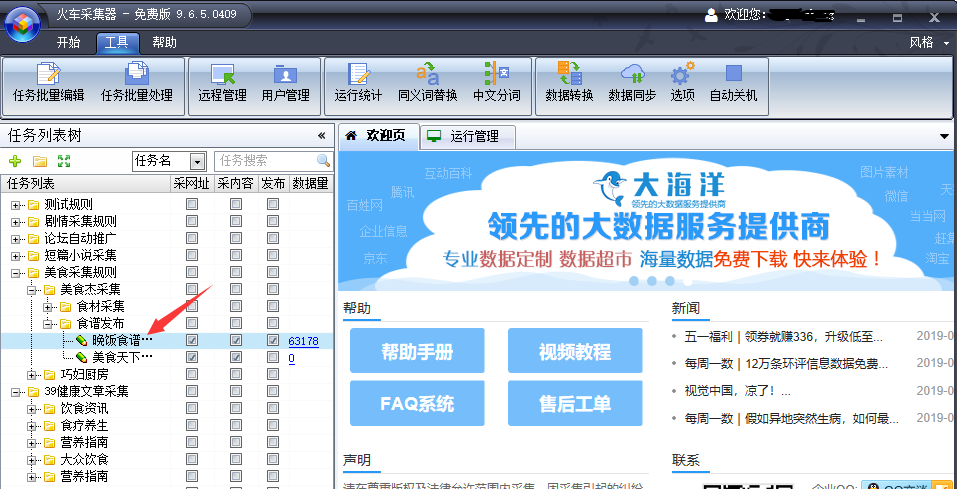Check 采网址 box for 测试规则

click(x=192, y=204)
